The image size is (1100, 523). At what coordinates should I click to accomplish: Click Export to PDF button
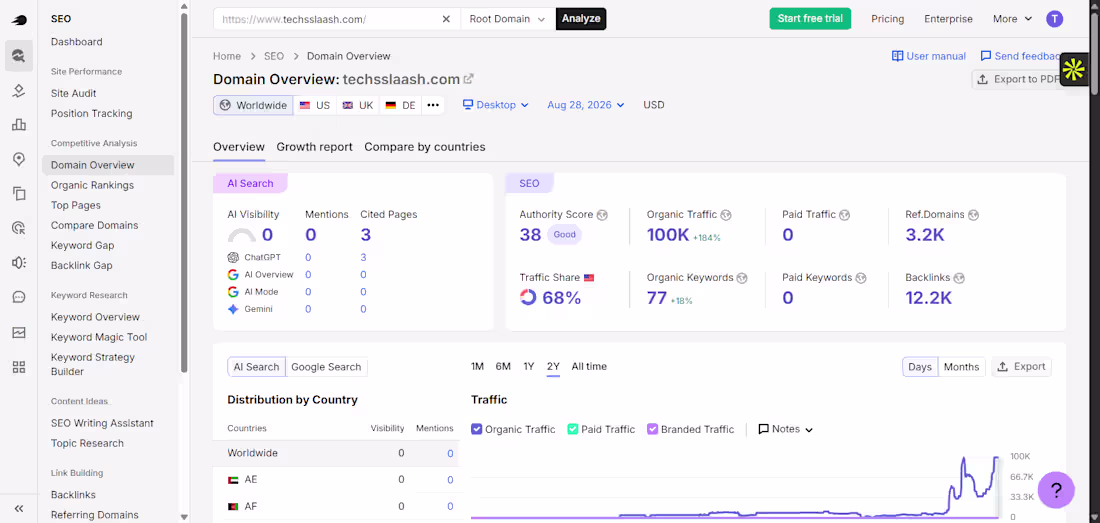click(1018, 79)
